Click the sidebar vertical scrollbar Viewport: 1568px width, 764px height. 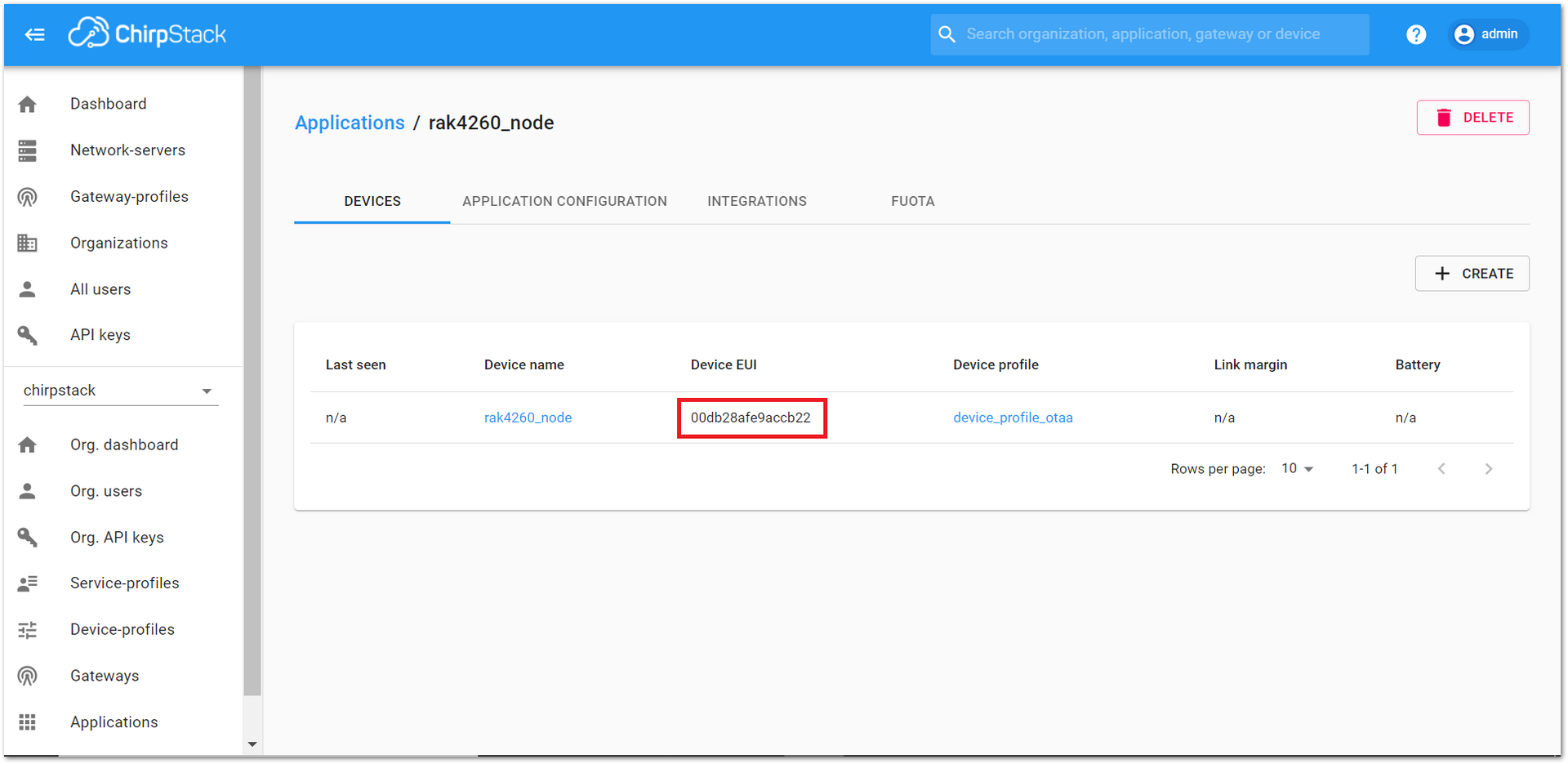252,380
